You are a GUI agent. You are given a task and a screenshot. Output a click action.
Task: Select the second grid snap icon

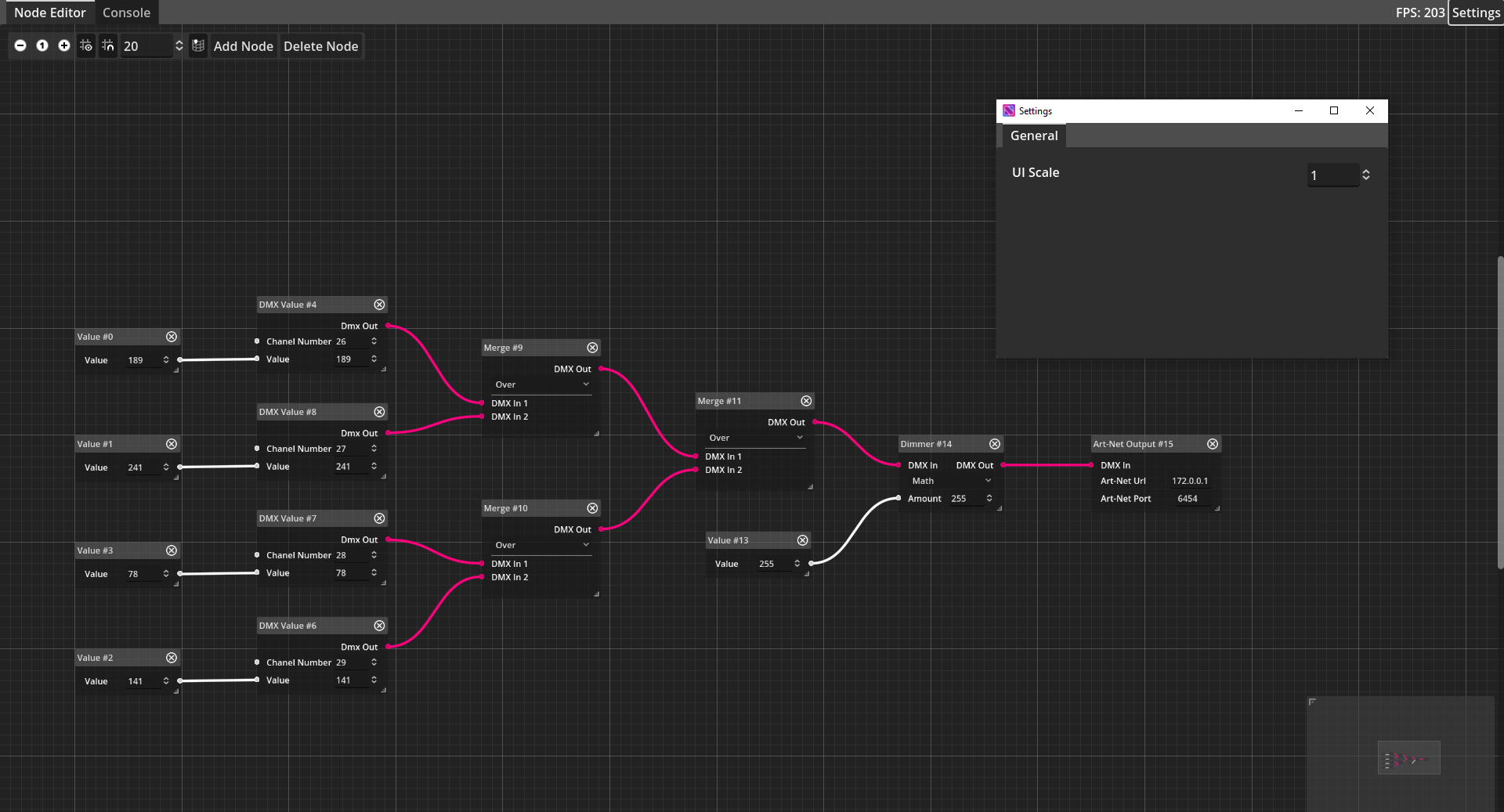(108, 45)
